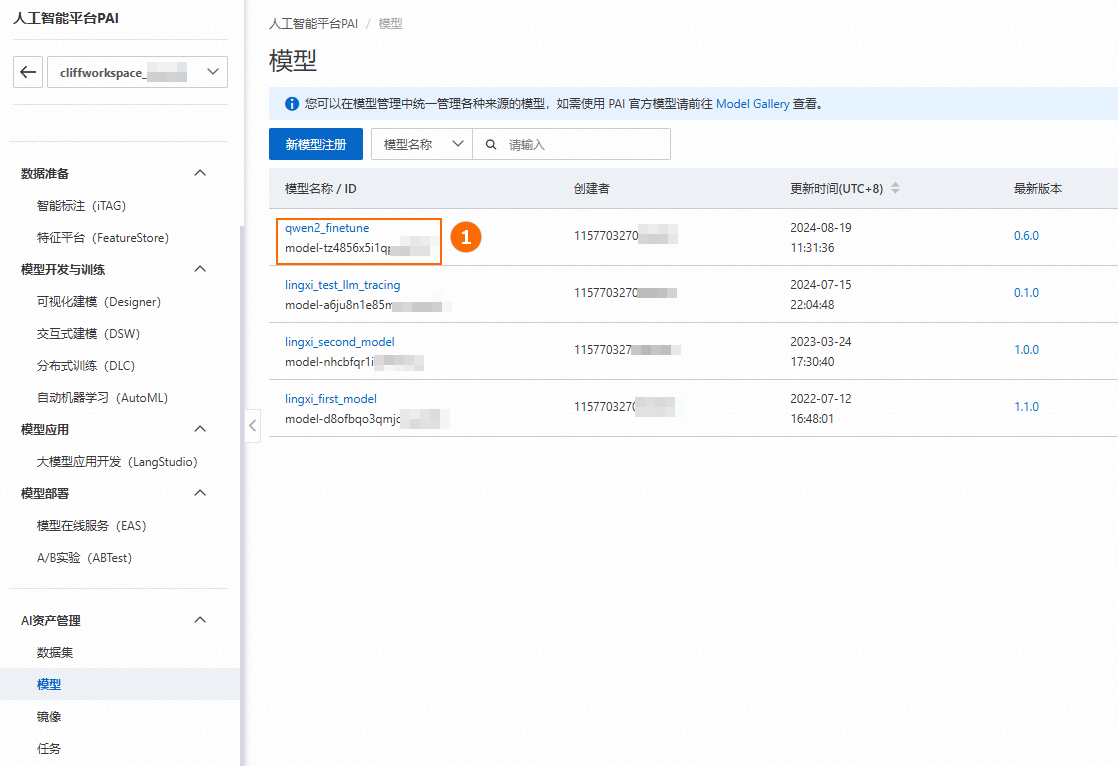
Task: Open version 1.0.0 link
Action: [x=1026, y=350]
